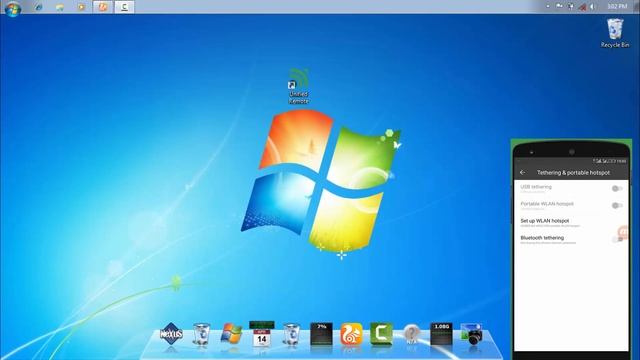Launch Camtasia from the dock
The width and height of the screenshot is (640, 360).
click(x=381, y=334)
